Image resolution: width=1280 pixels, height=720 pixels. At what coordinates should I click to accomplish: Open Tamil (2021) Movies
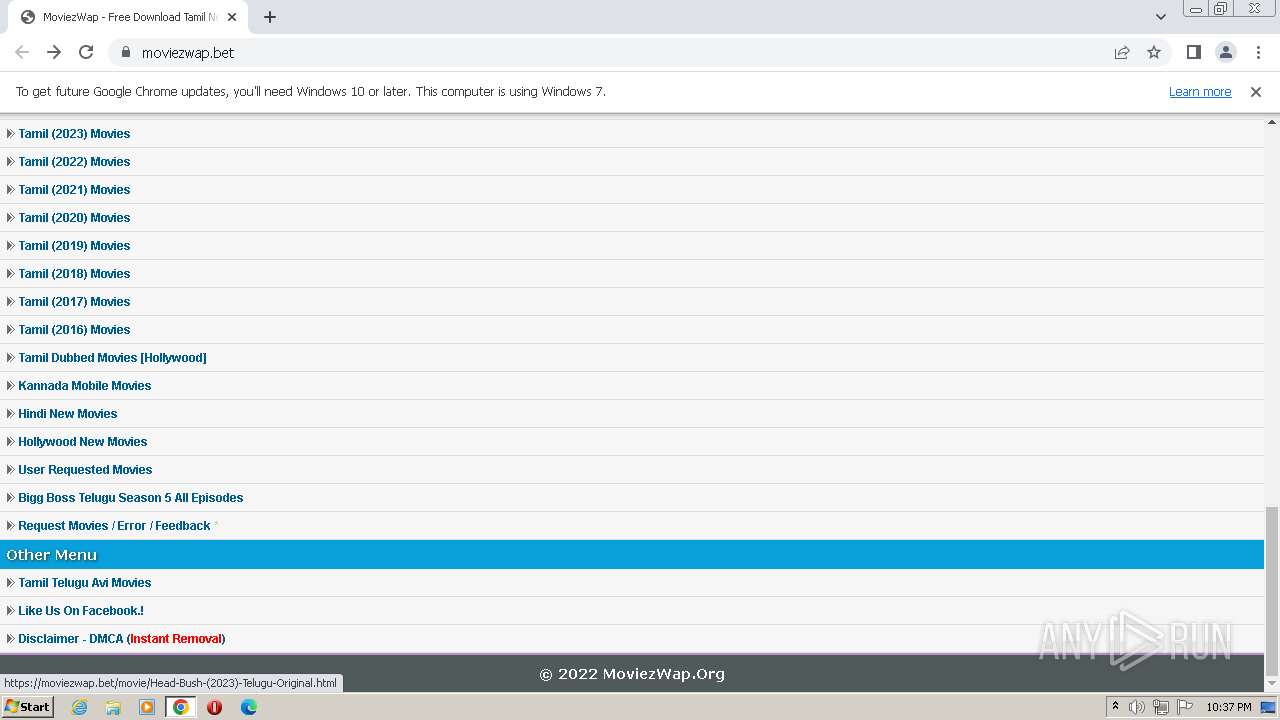[x=74, y=189]
